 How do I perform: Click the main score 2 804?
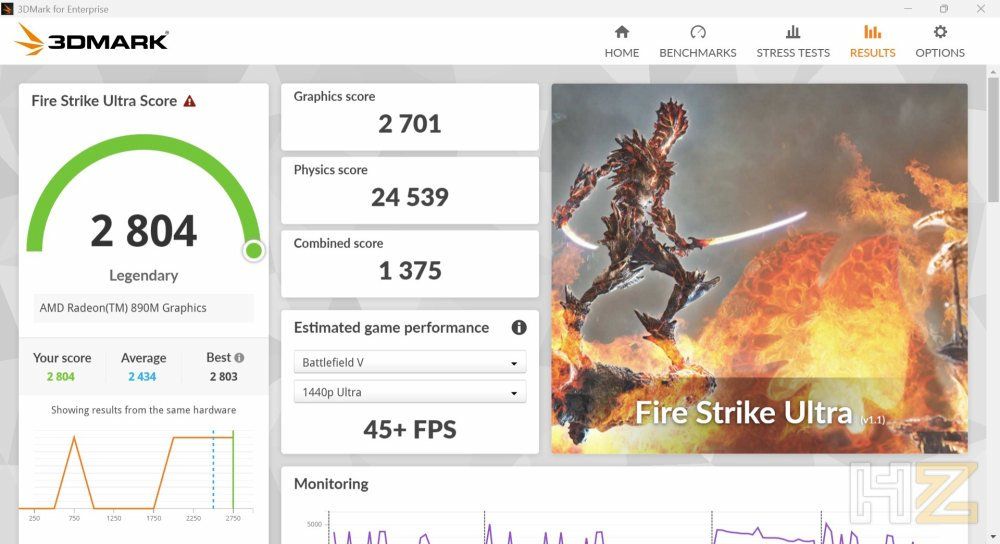tap(143, 231)
